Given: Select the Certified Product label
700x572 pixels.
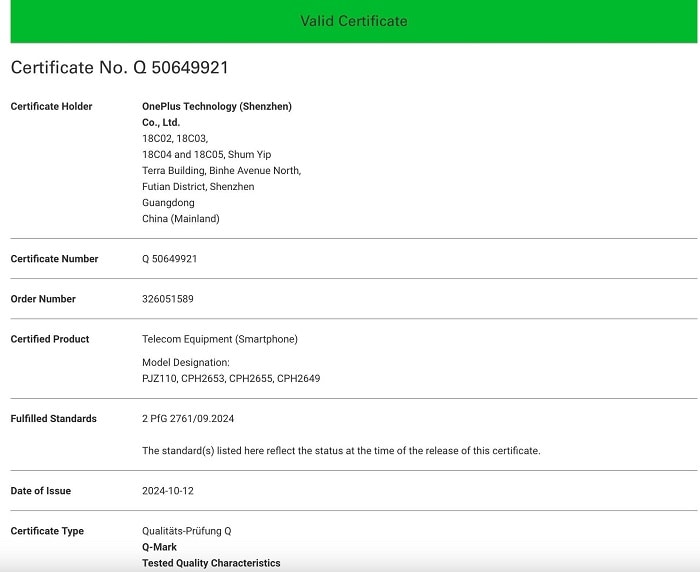Looking at the screenshot, I should click(x=50, y=339).
